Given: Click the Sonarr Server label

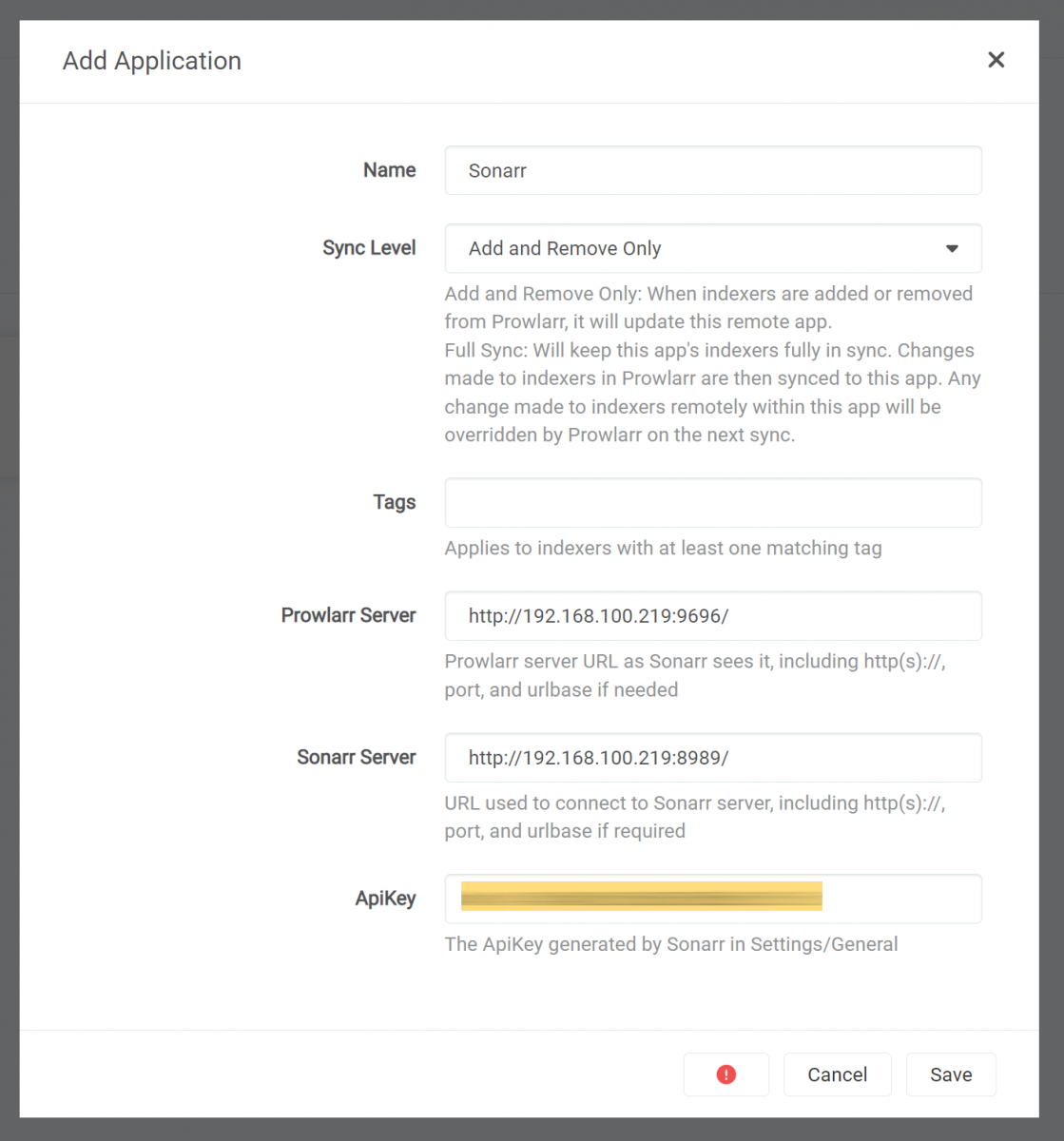Looking at the screenshot, I should click(x=357, y=757).
